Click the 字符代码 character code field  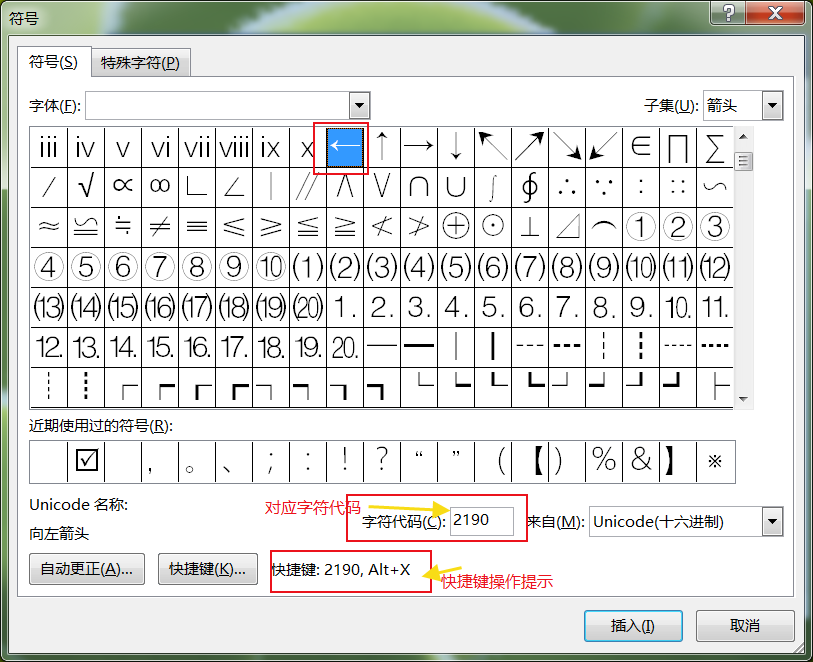coord(481,521)
